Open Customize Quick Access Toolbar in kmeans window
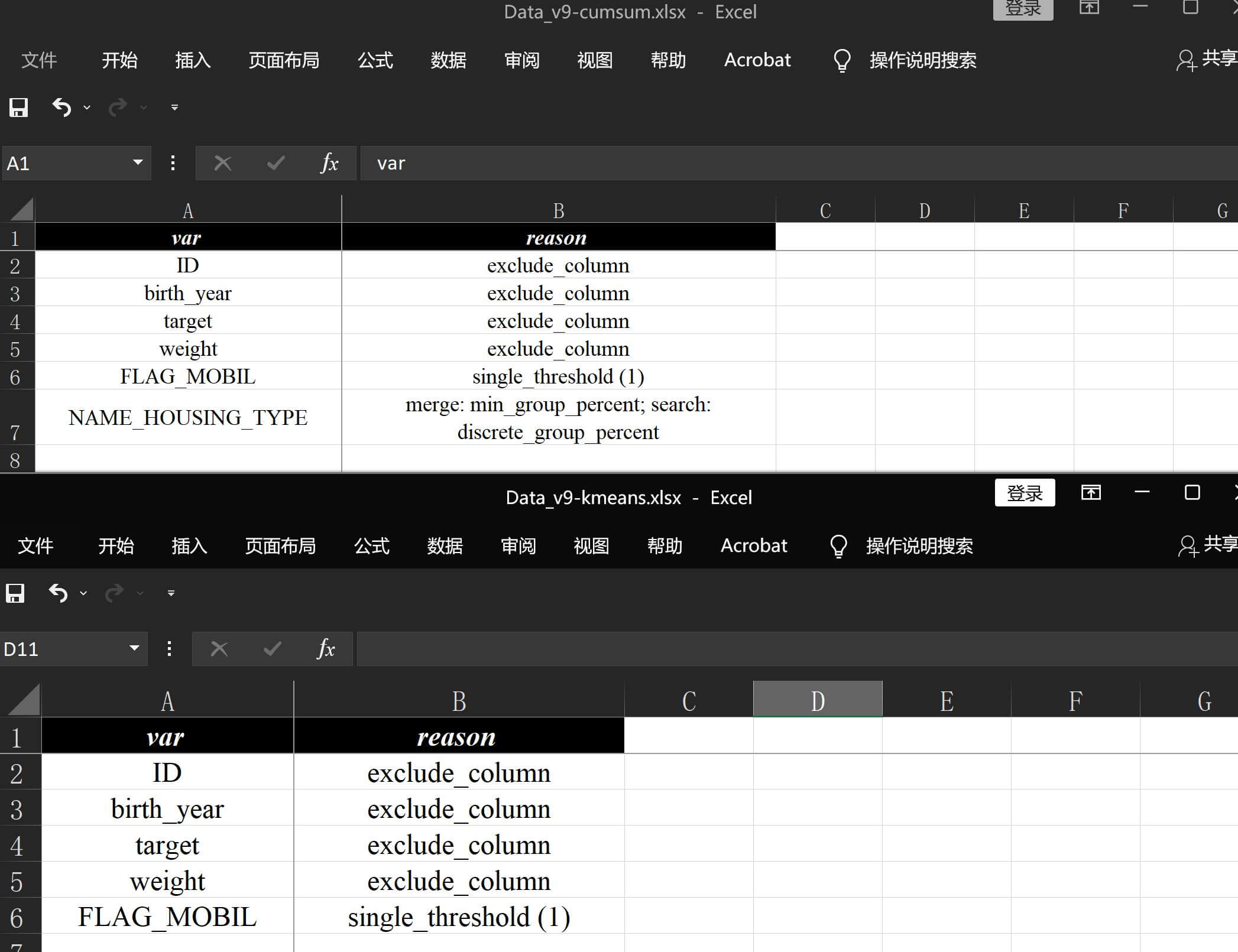The height and width of the screenshot is (952, 1238). 171,593
